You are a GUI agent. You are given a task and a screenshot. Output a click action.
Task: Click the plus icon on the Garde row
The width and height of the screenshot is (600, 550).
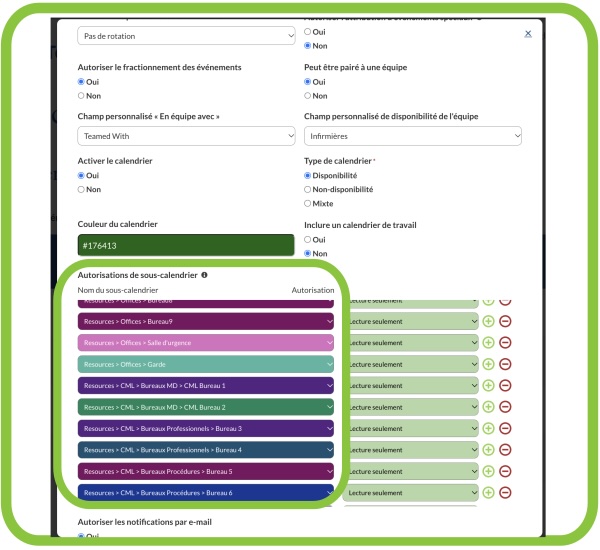tap(488, 364)
